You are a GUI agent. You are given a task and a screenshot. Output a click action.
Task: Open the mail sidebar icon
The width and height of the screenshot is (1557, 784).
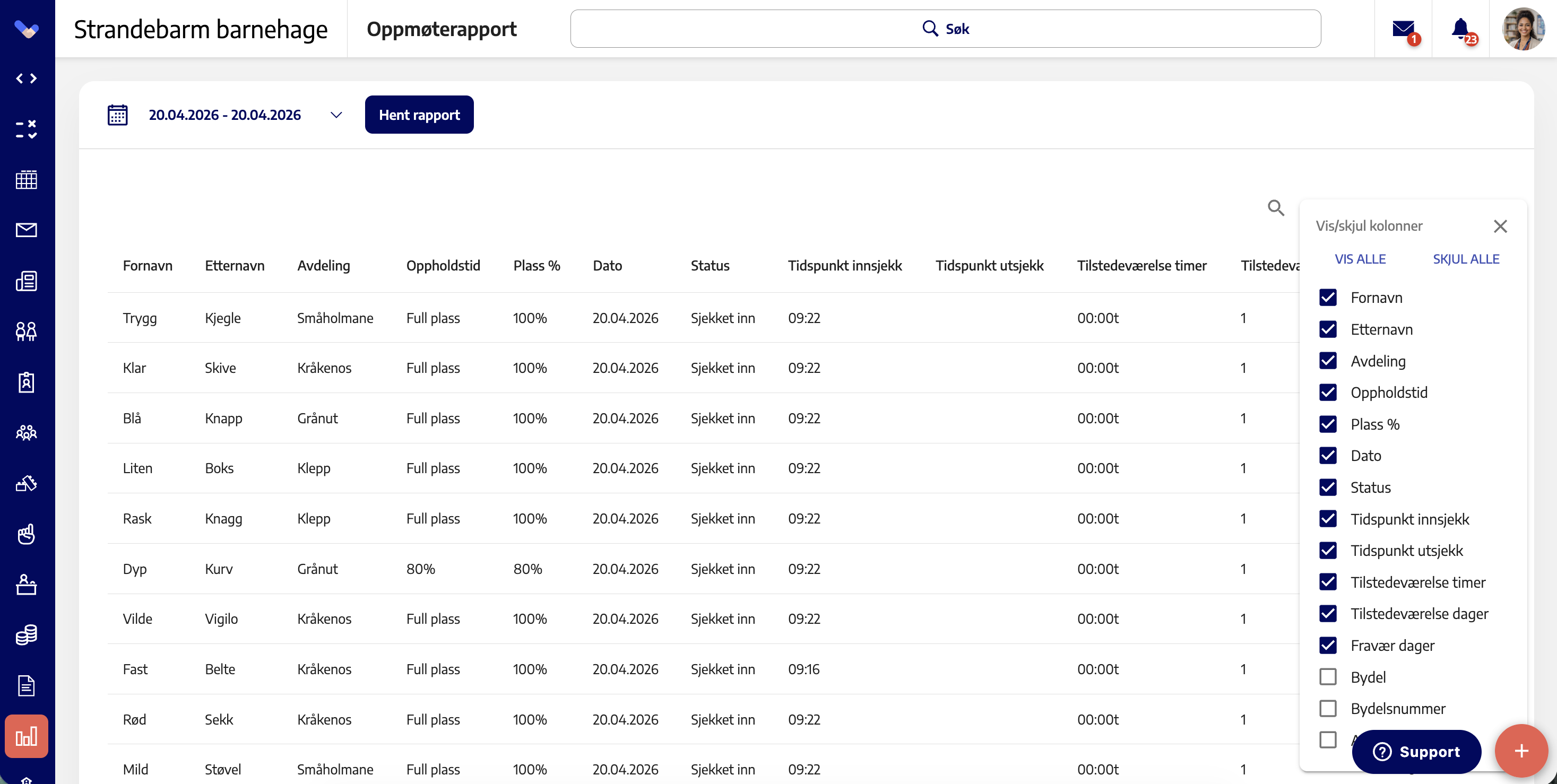(x=26, y=230)
